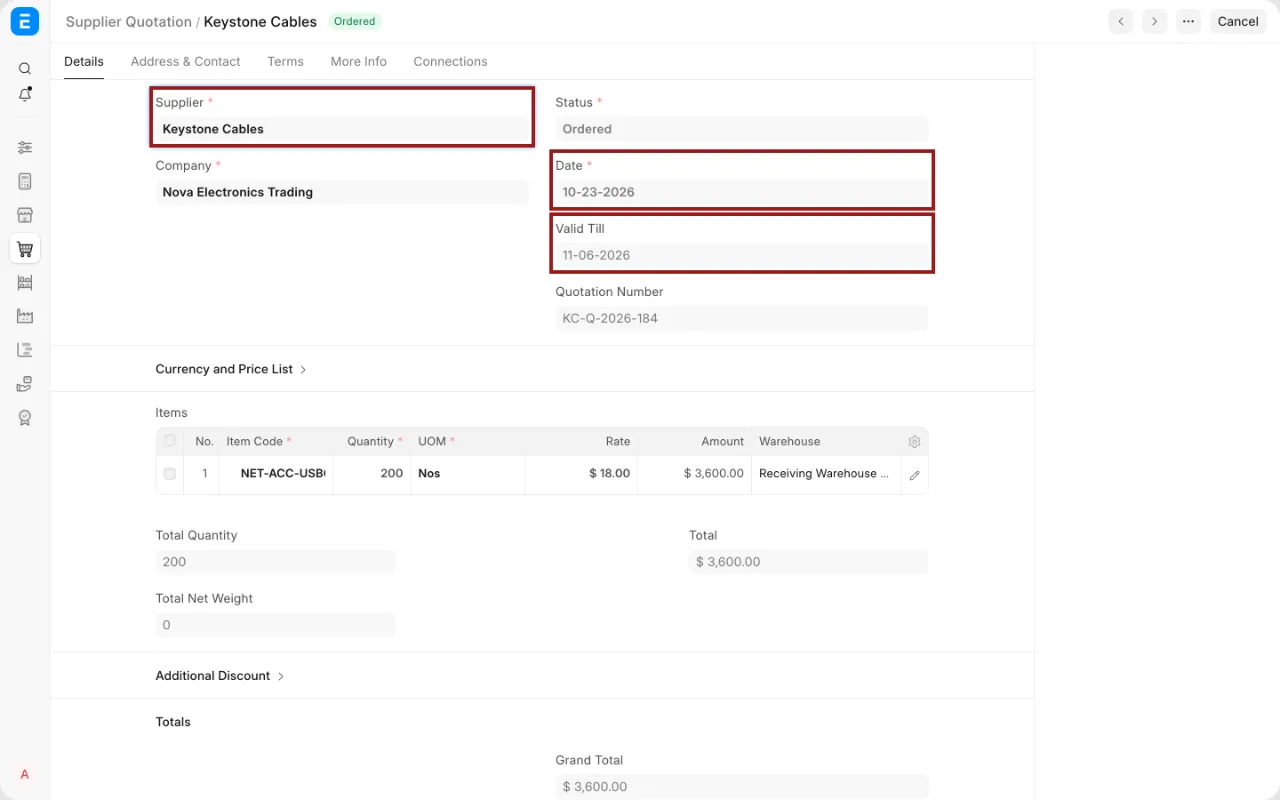The width and height of the screenshot is (1280, 800).
Task: Click the Valid Till field 11-06-2026
Action: (x=742, y=255)
